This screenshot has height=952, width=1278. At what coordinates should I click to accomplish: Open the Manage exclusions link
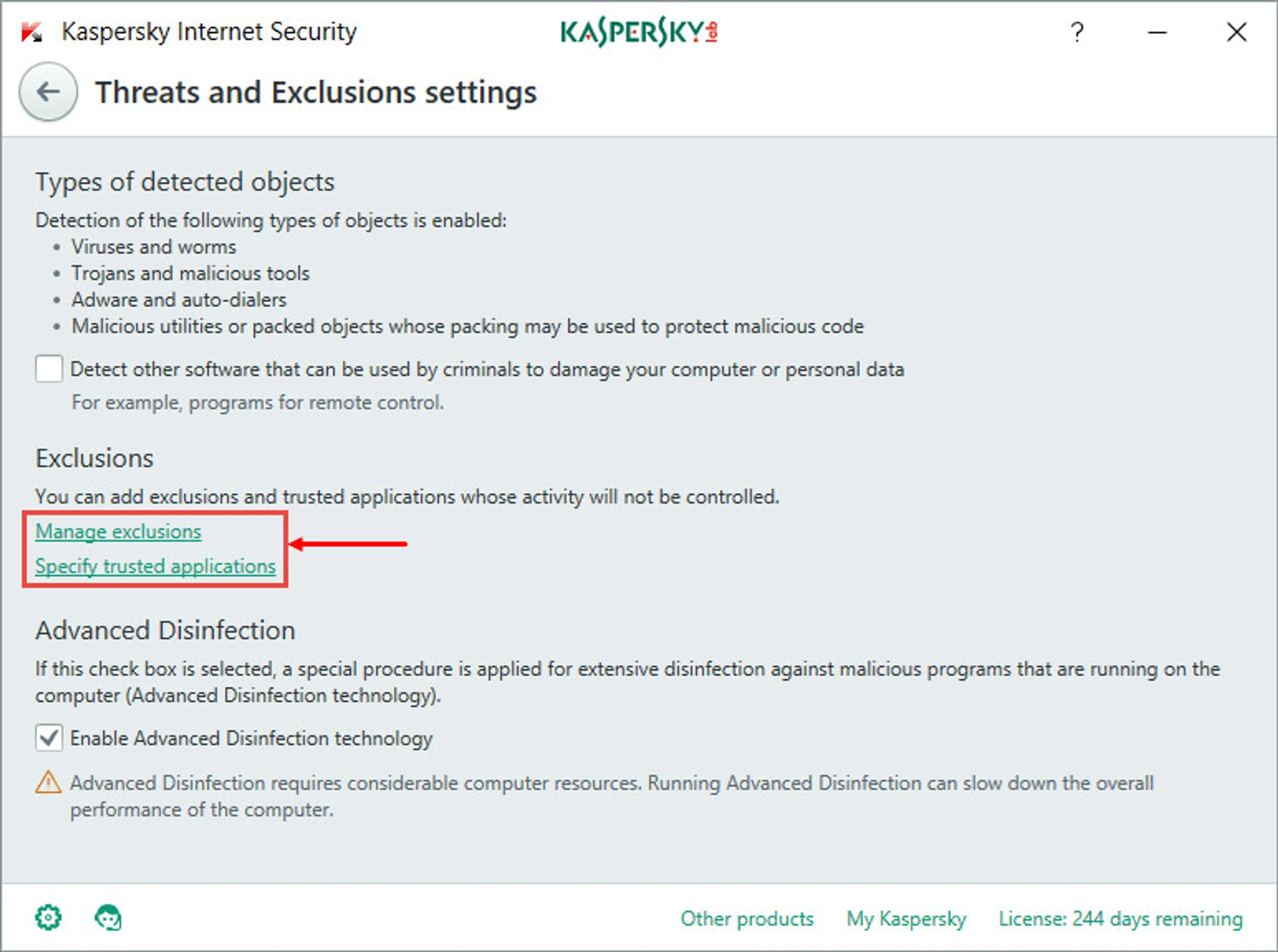pos(118,532)
